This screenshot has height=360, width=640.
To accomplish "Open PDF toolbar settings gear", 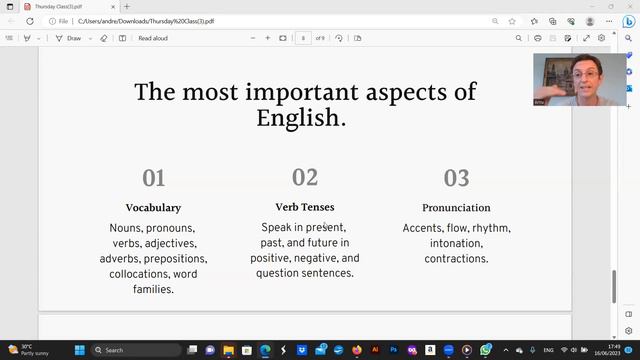I will (x=601, y=38).
